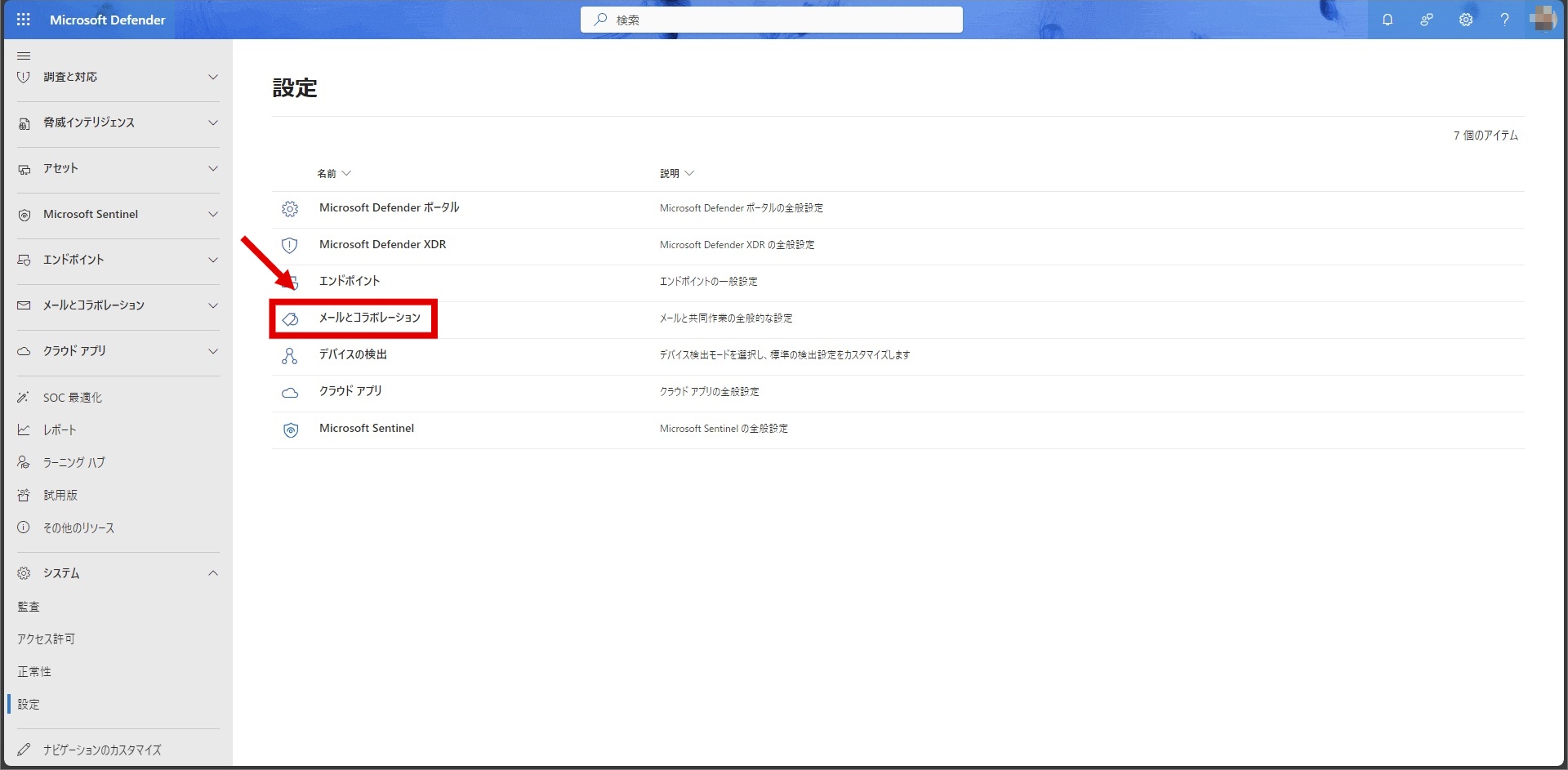Click description メールと共同作業の全般的な設定
This screenshot has width=1568, height=770.
pyautogui.click(x=726, y=318)
